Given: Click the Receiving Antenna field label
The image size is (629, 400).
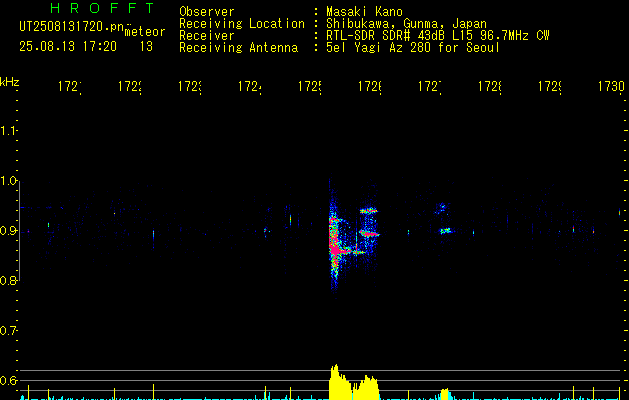Looking at the screenshot, I should click(x=238, y=48).
